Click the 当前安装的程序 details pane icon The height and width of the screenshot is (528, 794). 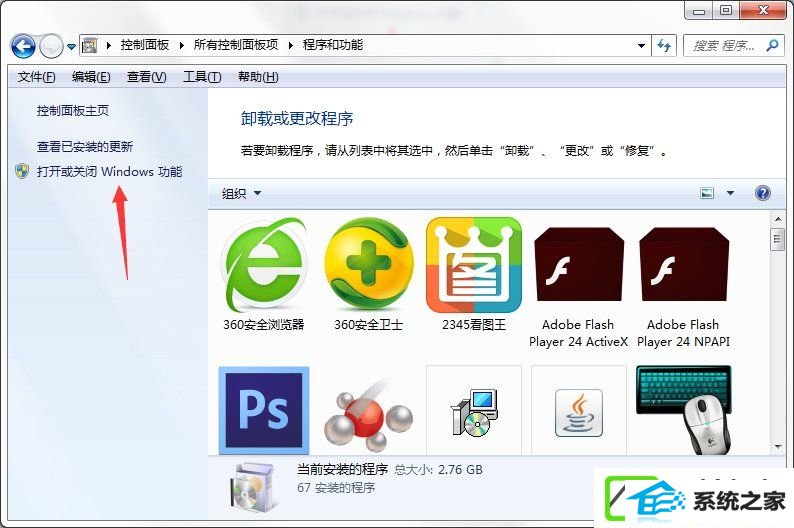coord(252,486)
